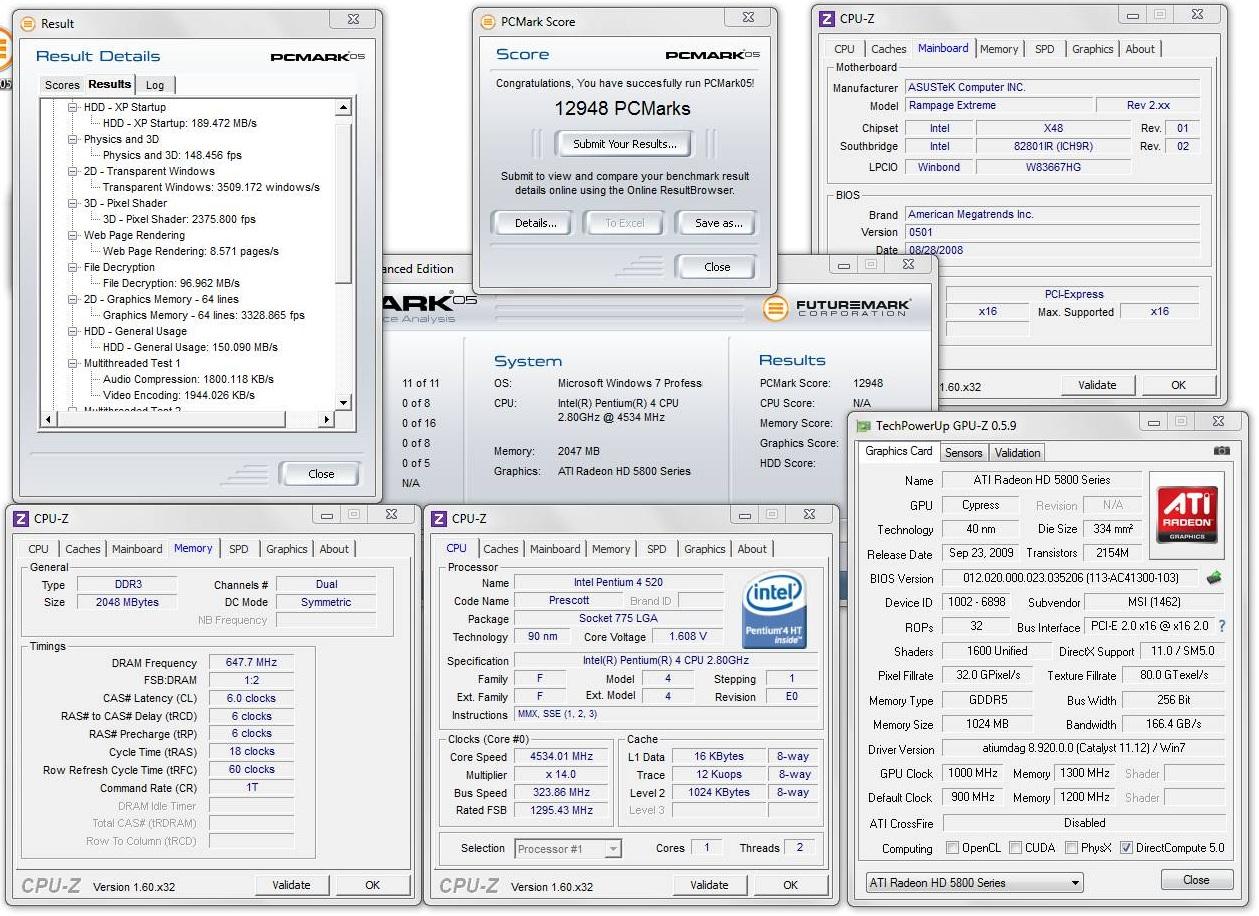Switch to Caches tab in CPU-Z Mainboard window

coord(888,49)
